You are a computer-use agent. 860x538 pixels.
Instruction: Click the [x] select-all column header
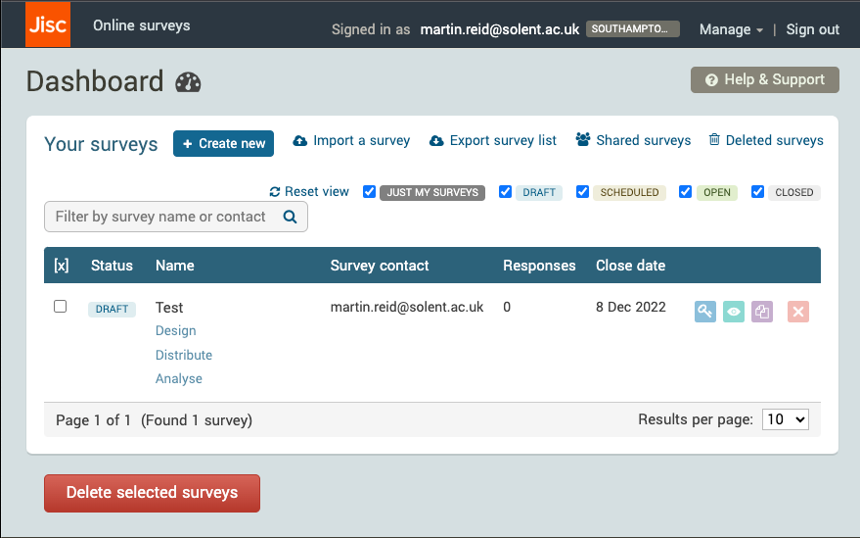click(61, 265)
